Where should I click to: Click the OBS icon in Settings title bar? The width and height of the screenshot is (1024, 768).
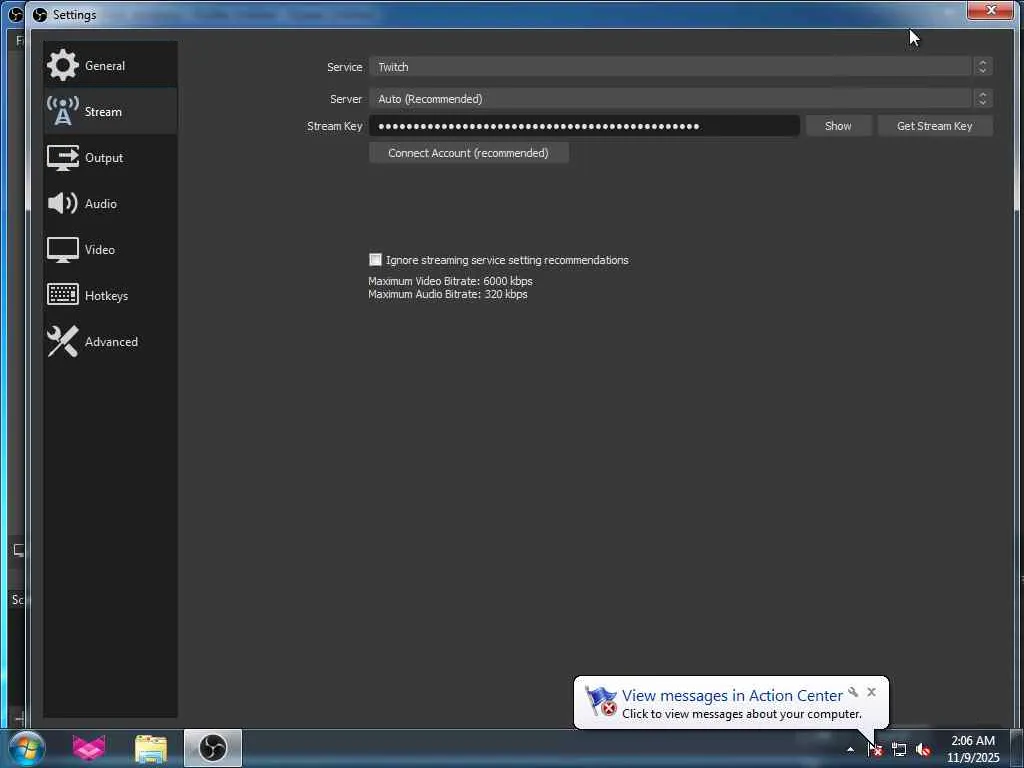(x=40, y=14)
